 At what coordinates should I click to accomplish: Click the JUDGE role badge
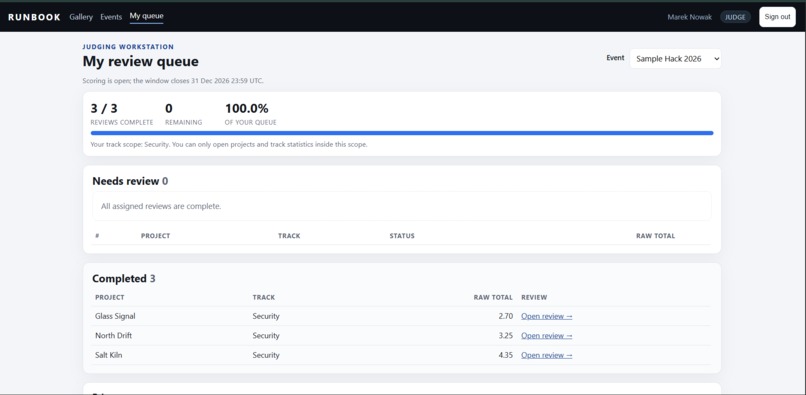(735, 17)
